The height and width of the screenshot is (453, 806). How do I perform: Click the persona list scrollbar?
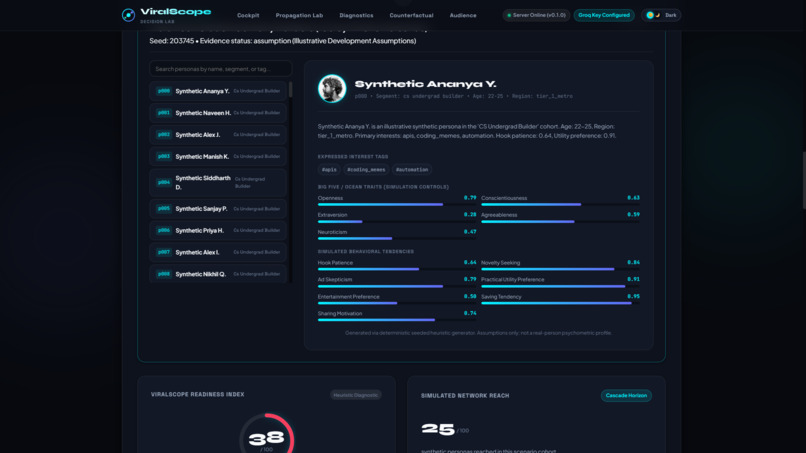[x=290, y=89]
